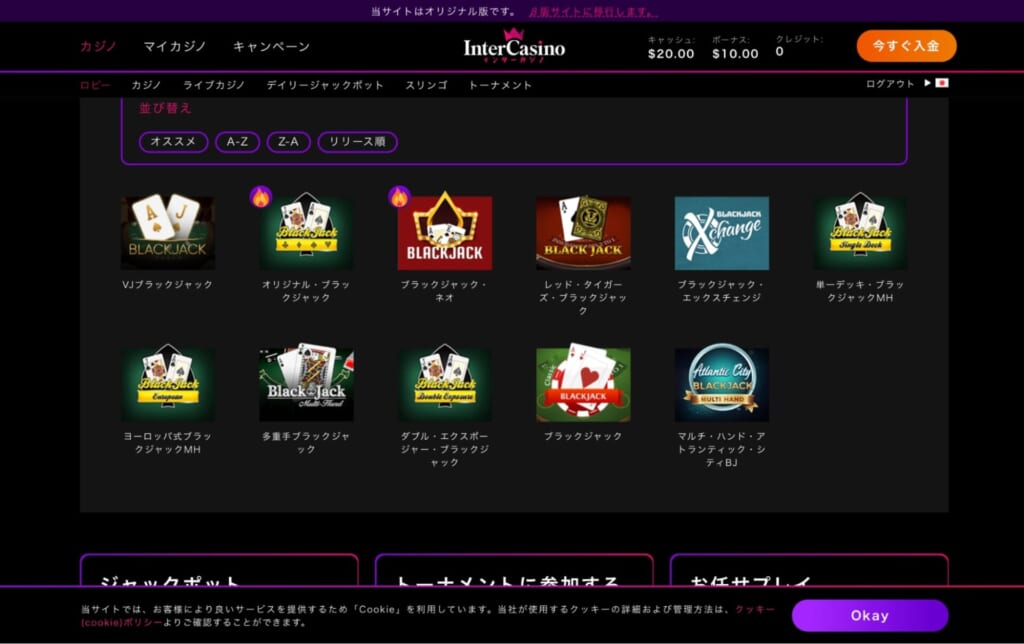The width and height of the screenshot is (1024, 644).
Task: Open the Blackjack European MH thumbnail
Action: (168, 384)
